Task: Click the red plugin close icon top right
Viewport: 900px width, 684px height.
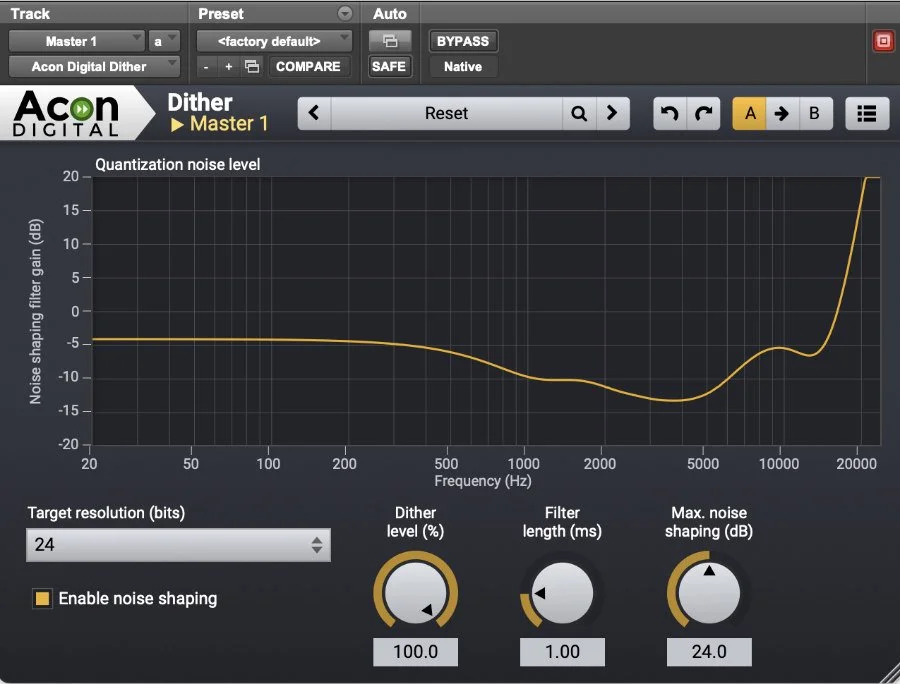Action: click(x=882, y=40)
